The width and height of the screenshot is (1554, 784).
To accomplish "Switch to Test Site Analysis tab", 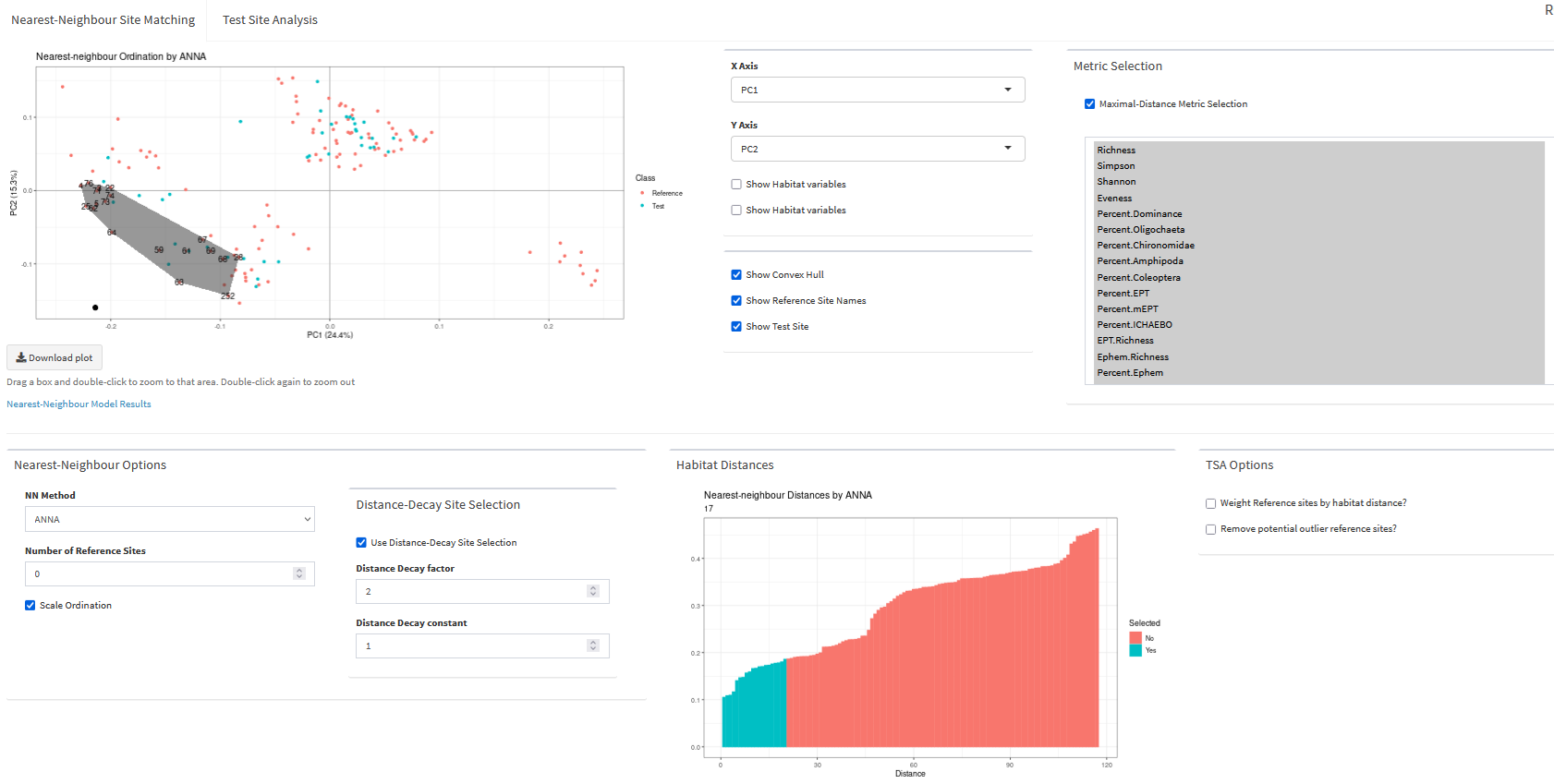I will point(270,20).
